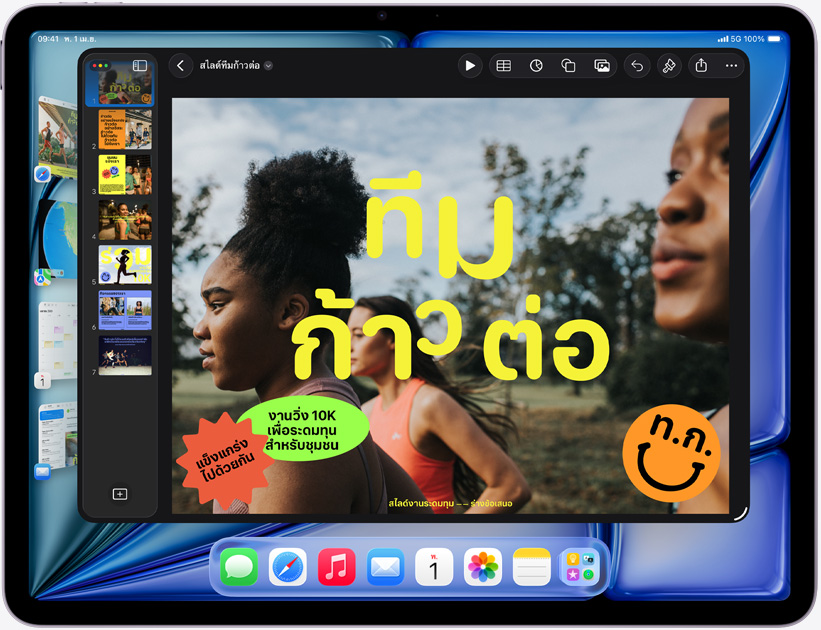
Task: Insert media using the Photos icon
Action: click(x=602, y=65)
